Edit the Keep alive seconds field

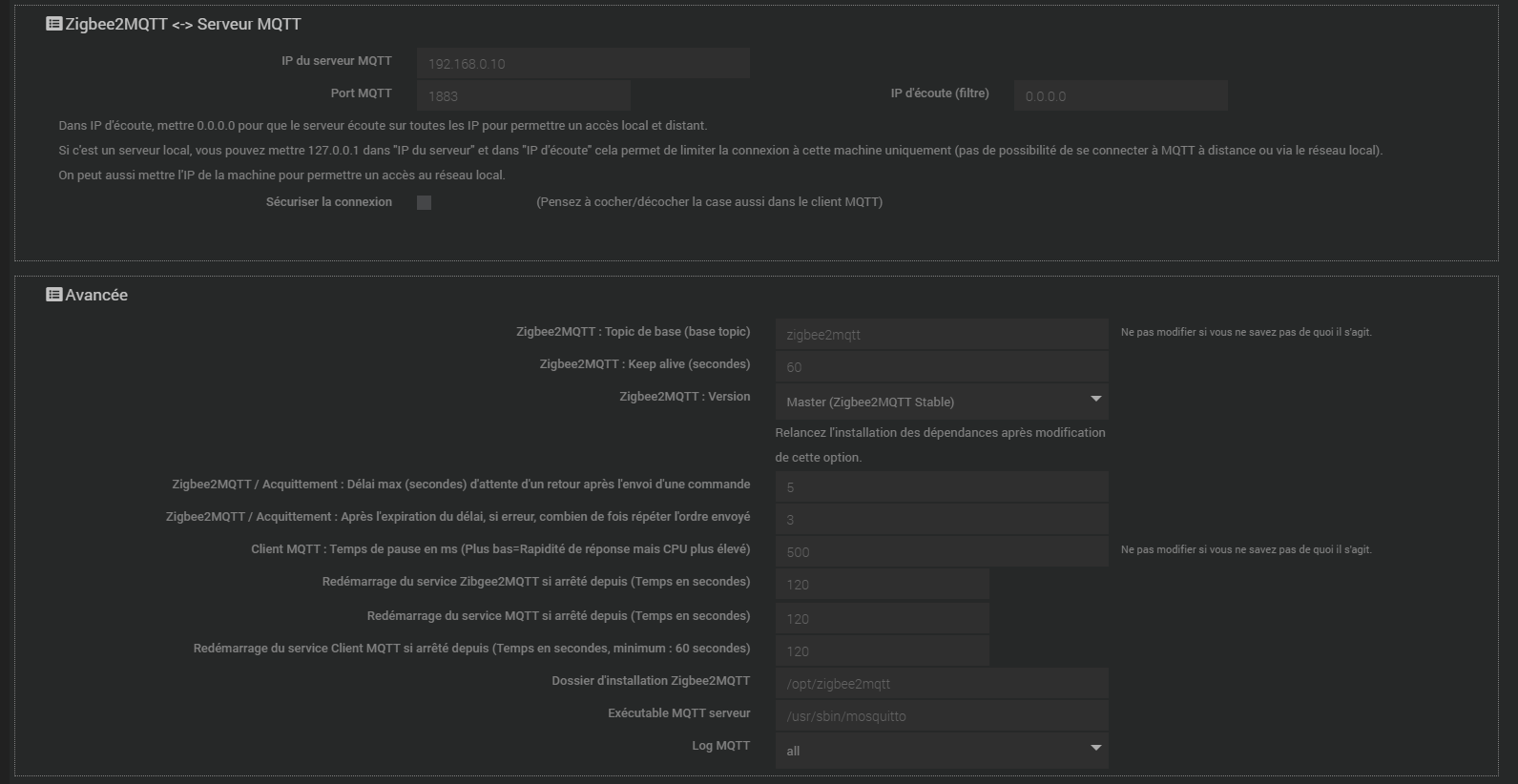(941, 367)
